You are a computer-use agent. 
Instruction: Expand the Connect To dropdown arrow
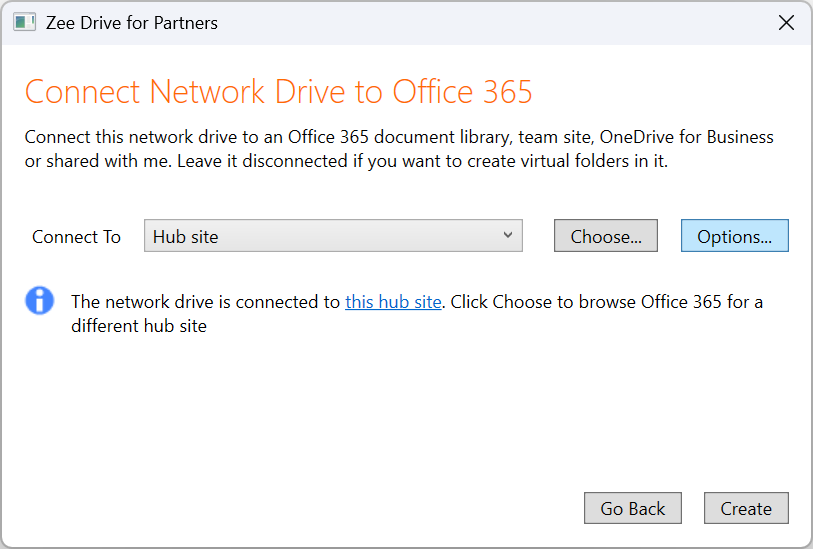coord(508,236)
